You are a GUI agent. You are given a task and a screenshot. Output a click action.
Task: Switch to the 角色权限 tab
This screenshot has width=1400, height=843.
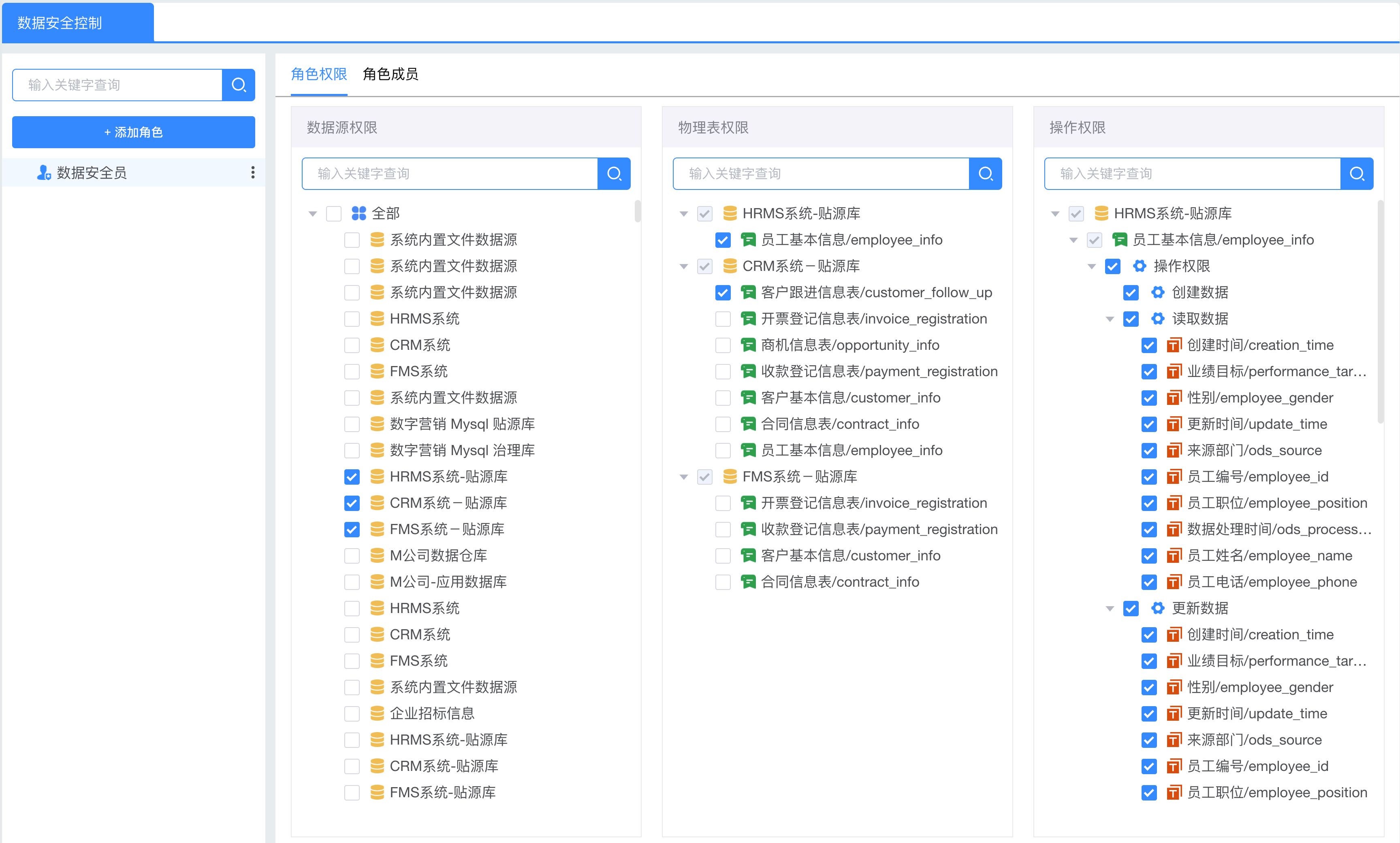[x=319, y=74]
